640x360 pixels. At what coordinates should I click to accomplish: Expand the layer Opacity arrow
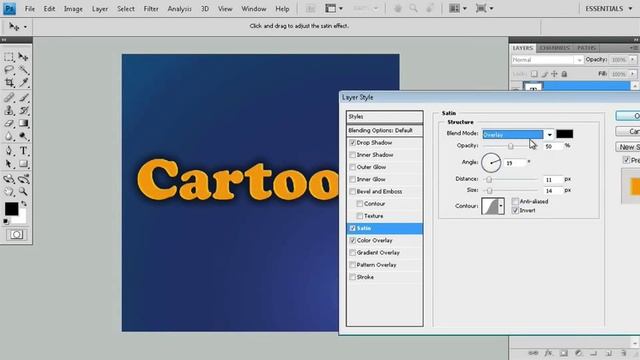(x=633, y=60)
